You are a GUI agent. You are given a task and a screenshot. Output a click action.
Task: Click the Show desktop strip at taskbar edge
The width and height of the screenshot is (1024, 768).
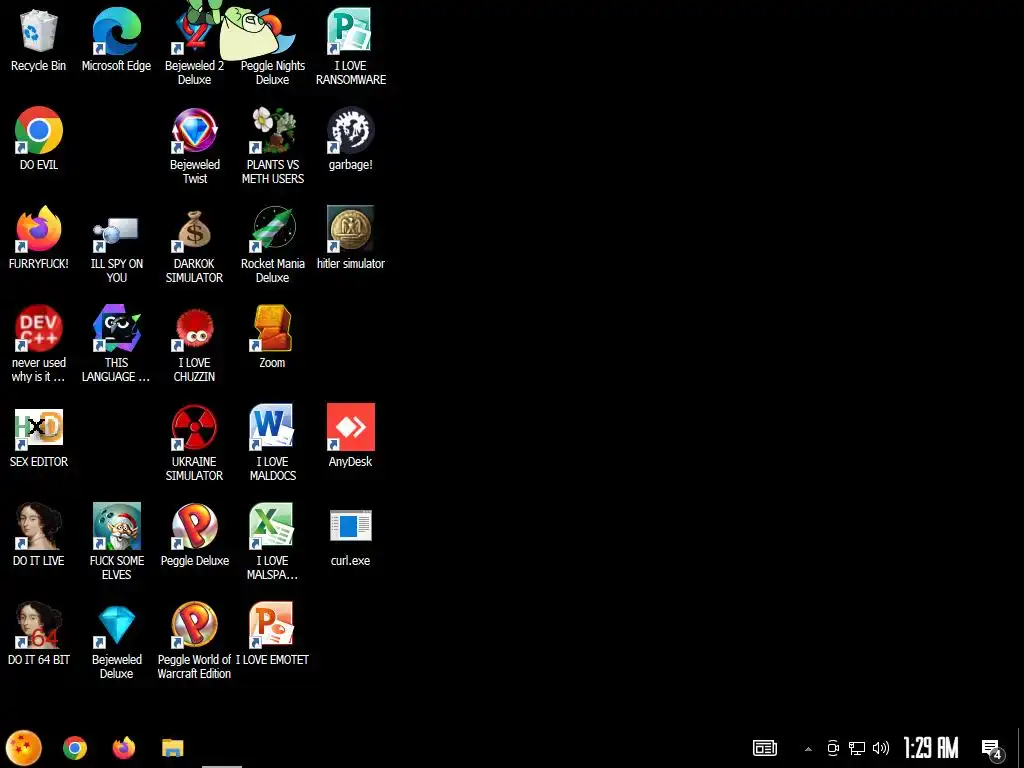click(x=1021, y=748)
